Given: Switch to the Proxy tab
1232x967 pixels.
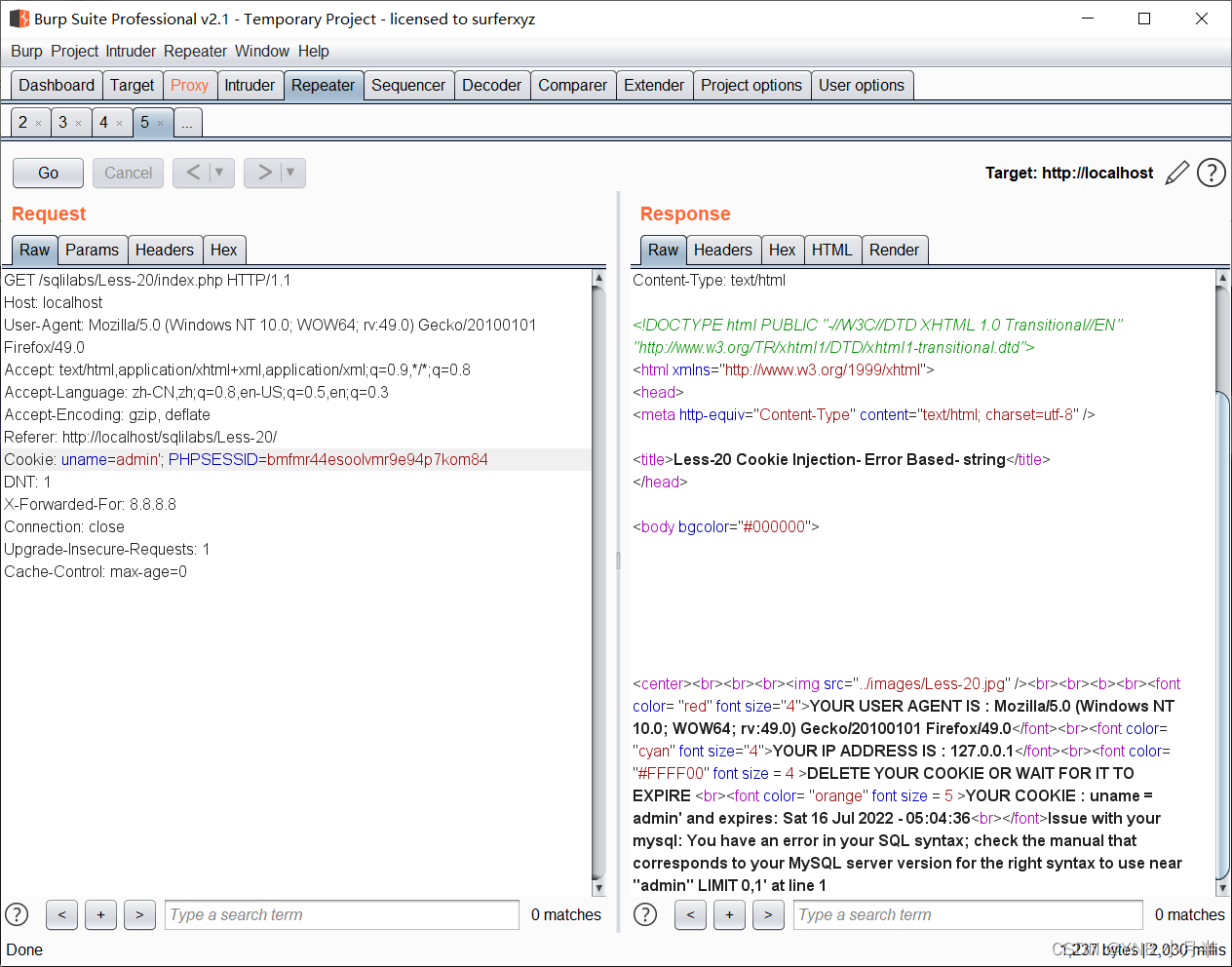Looking at the screenshot, I should pos(189,85).
